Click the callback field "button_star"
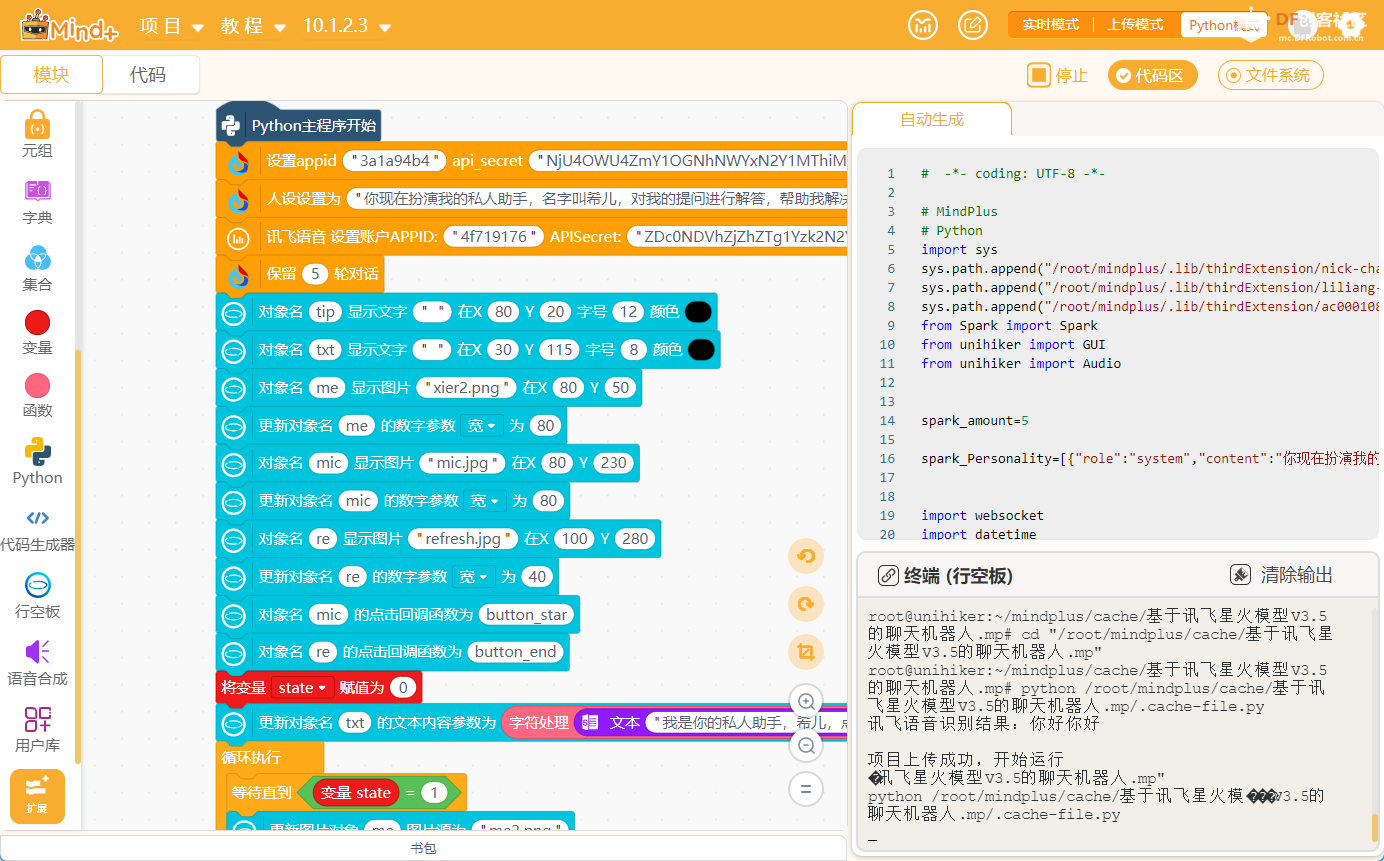The image size is (1384, 861). point(526,614)
